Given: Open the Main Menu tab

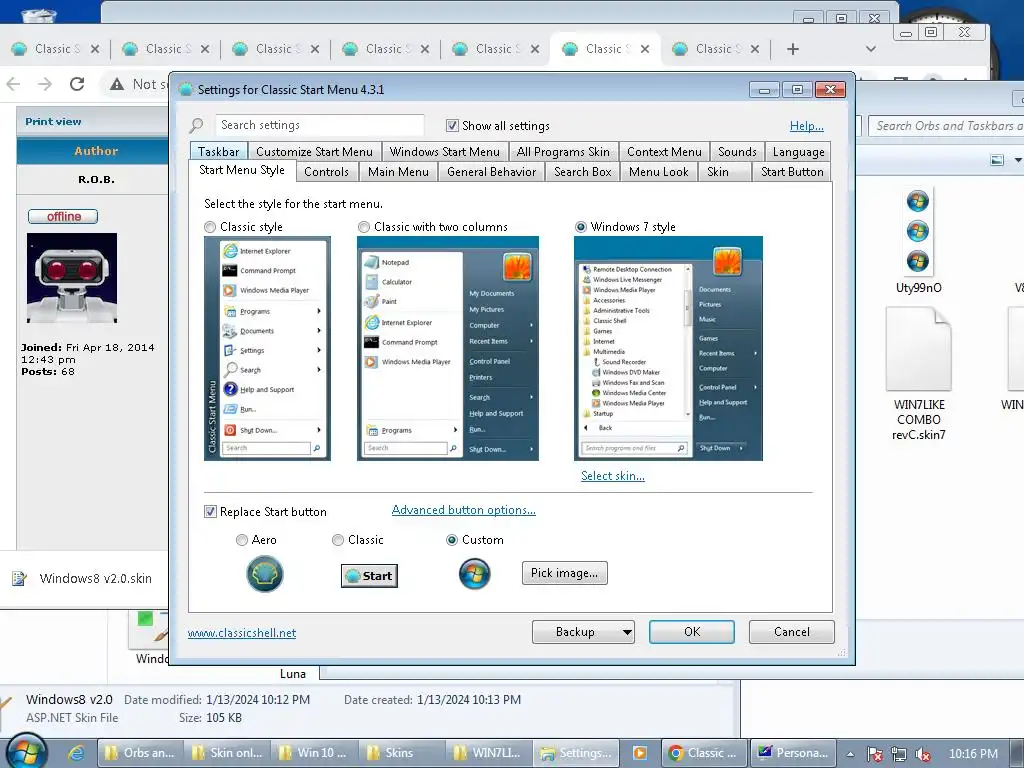Looking at the screenshot, I should (x=398, y=172).
